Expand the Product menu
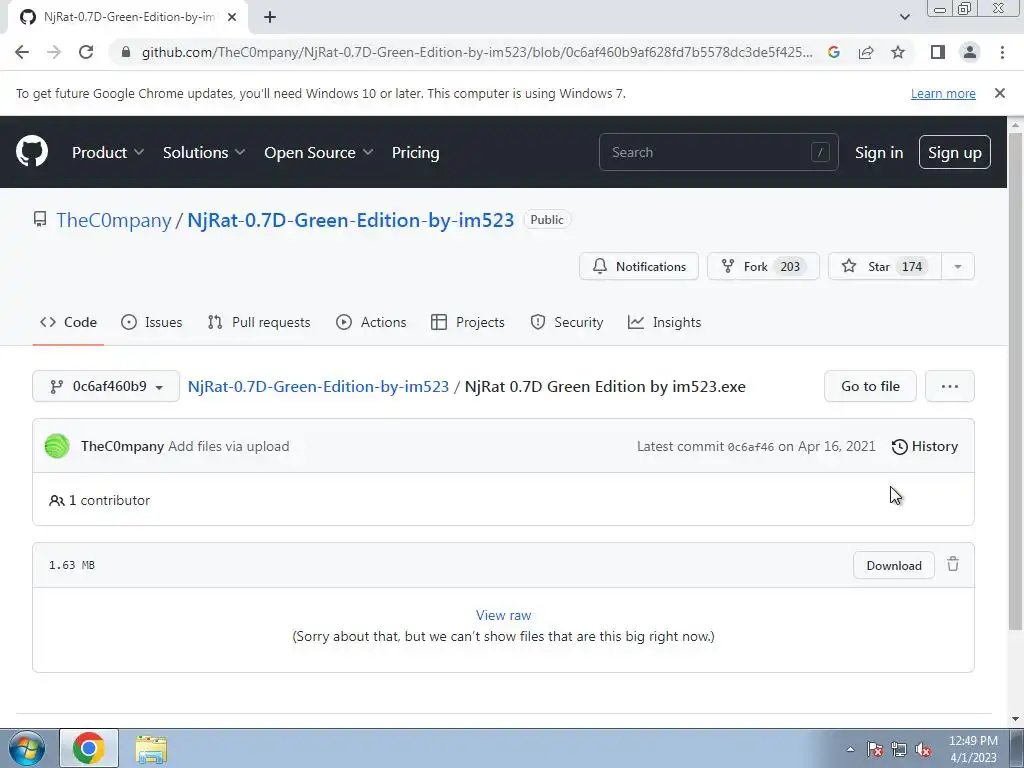Screen dimensions: 1024x768 (108, 152)
